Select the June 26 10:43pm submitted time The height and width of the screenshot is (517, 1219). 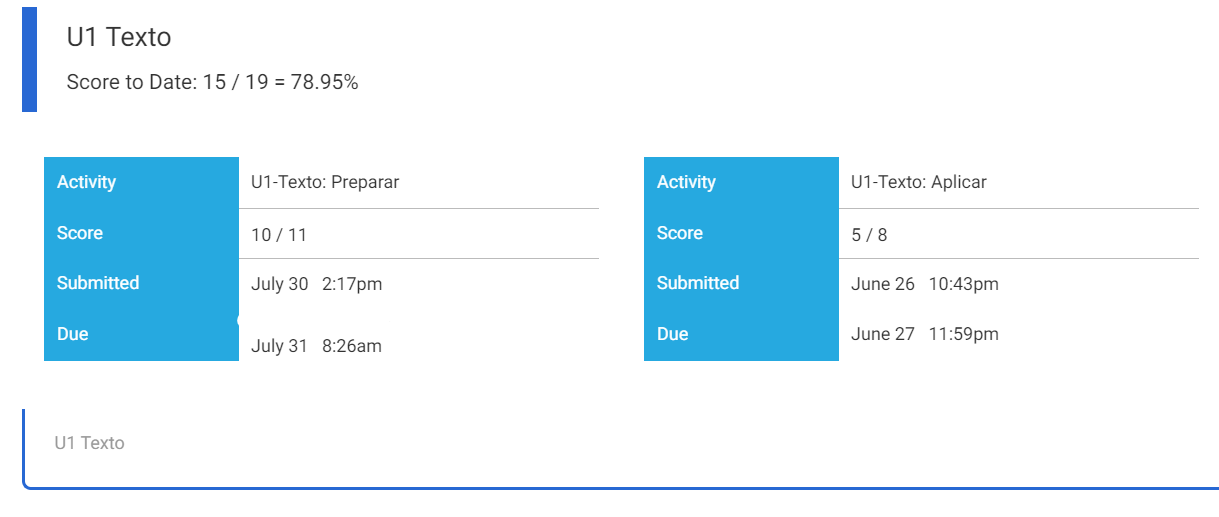(924, 284)
